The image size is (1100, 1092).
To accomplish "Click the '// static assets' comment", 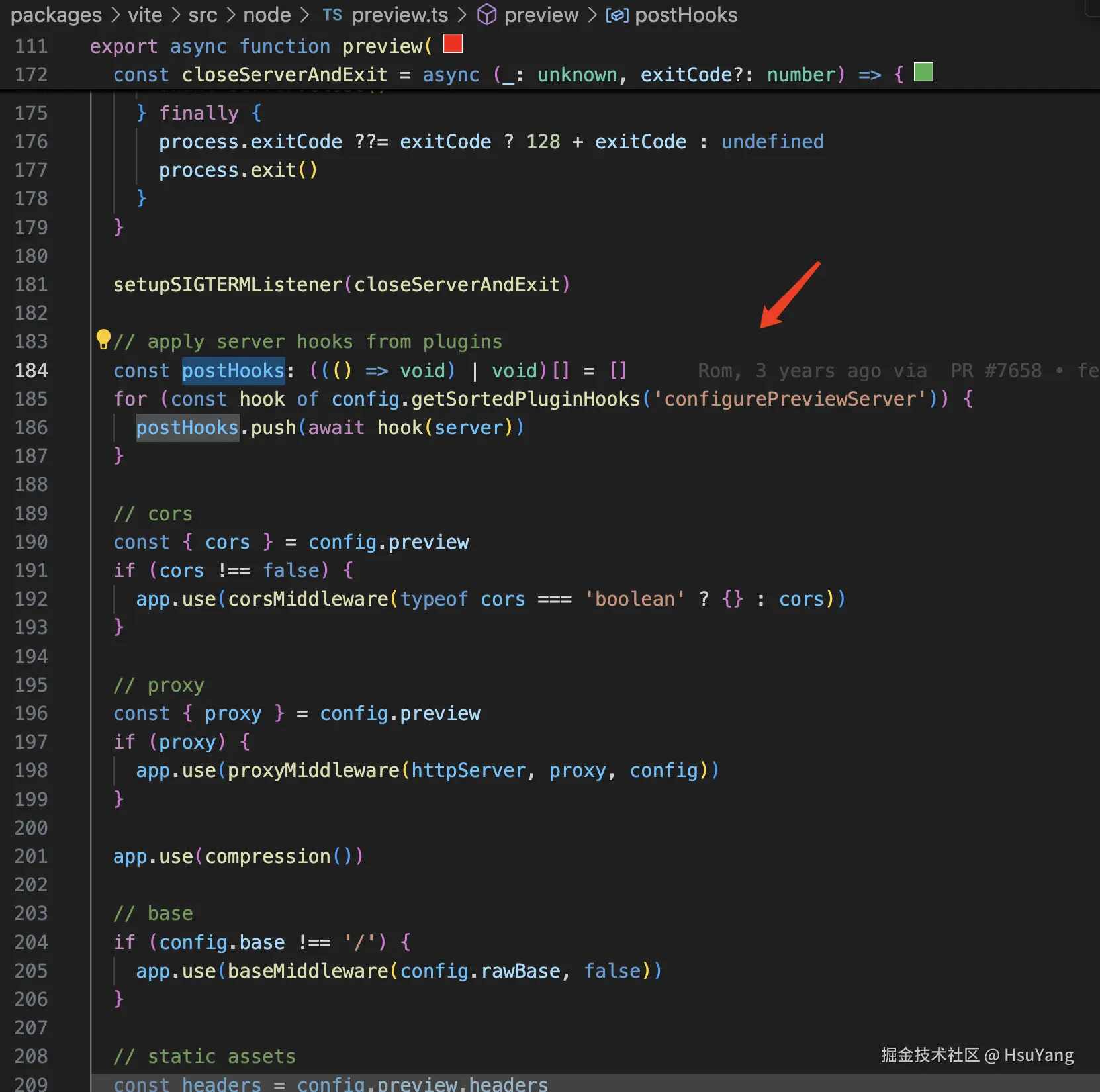I will pos(205,1056).
